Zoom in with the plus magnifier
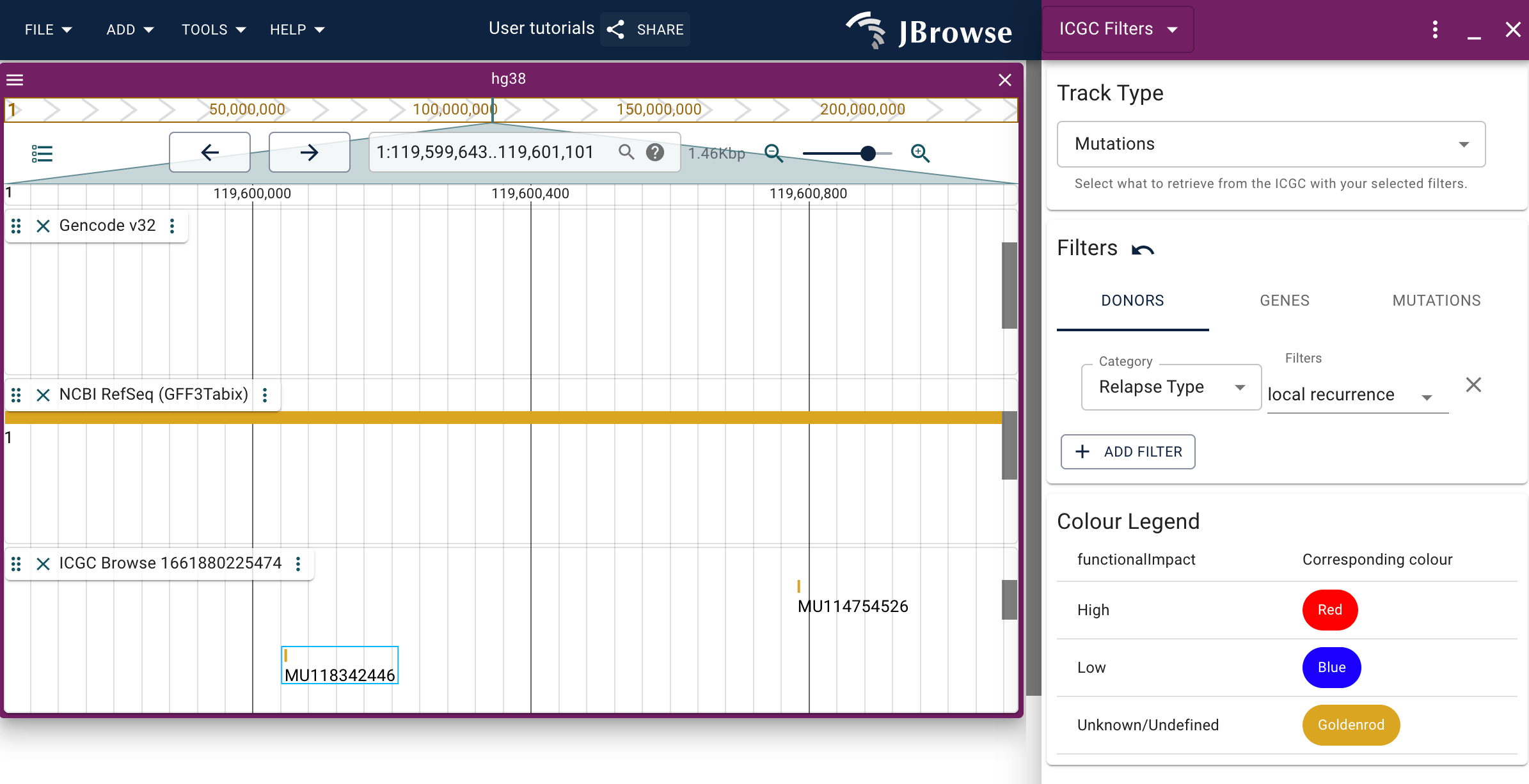Screen dimensions: 1529x784 pyautogui.click(x=920, y=153)
